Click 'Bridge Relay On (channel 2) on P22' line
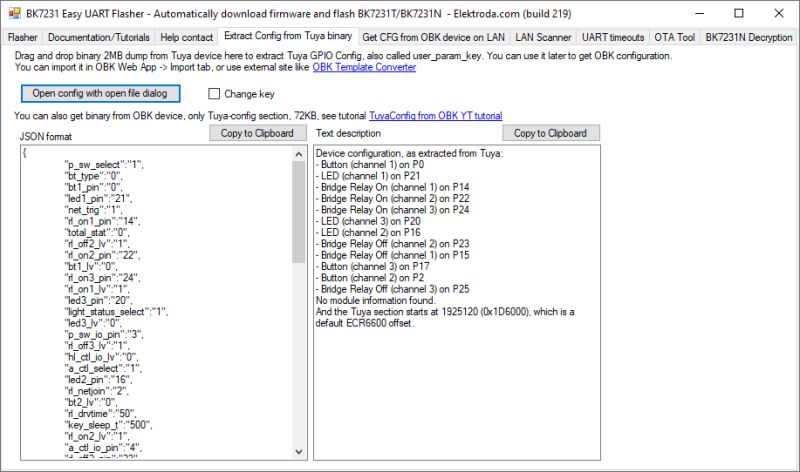The image size is (800, 472). click(x=393, y=198)
